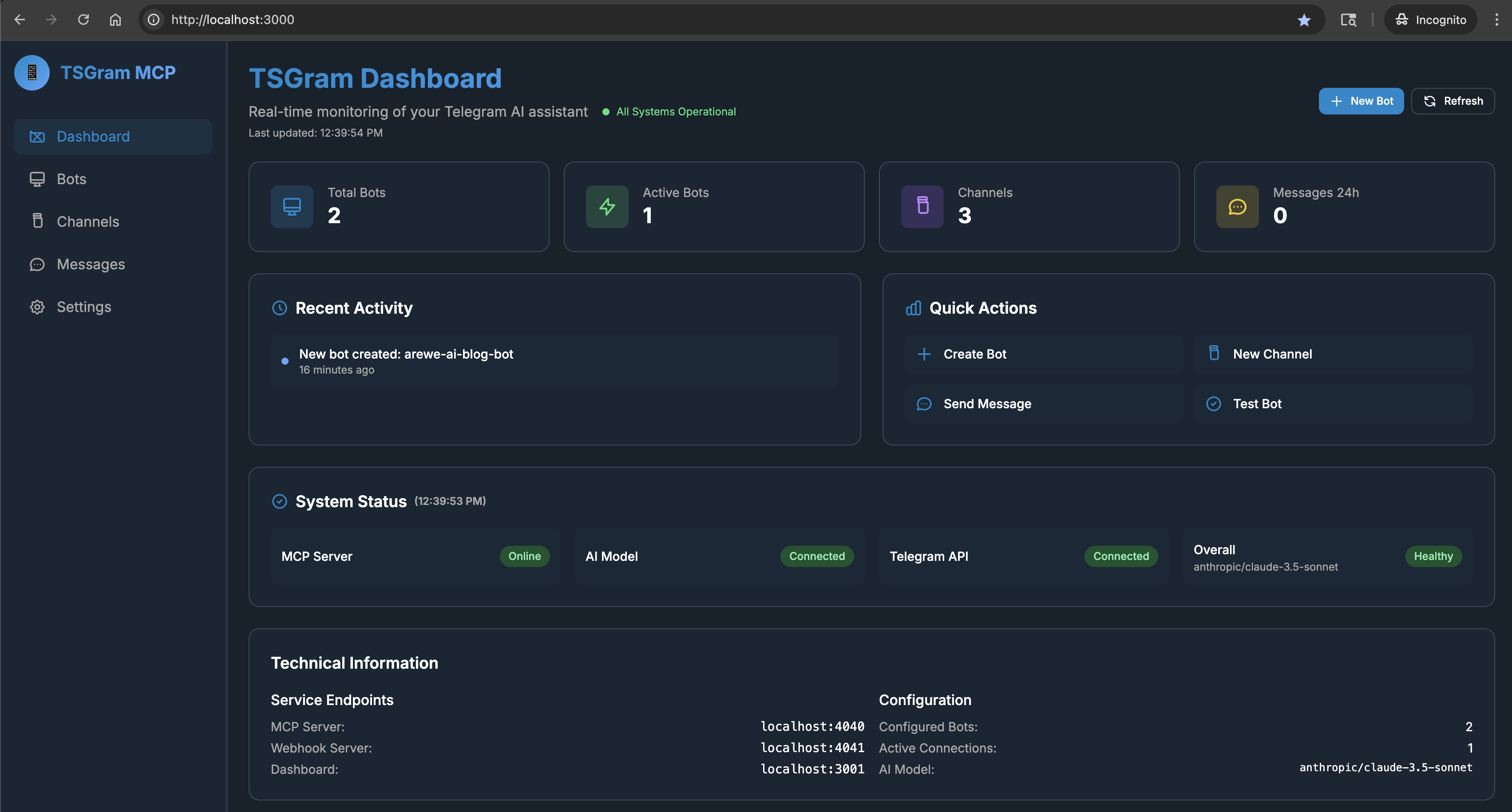Click the Total Bots monitor icon
The image size is (1512, 812).
click(292, 207)
